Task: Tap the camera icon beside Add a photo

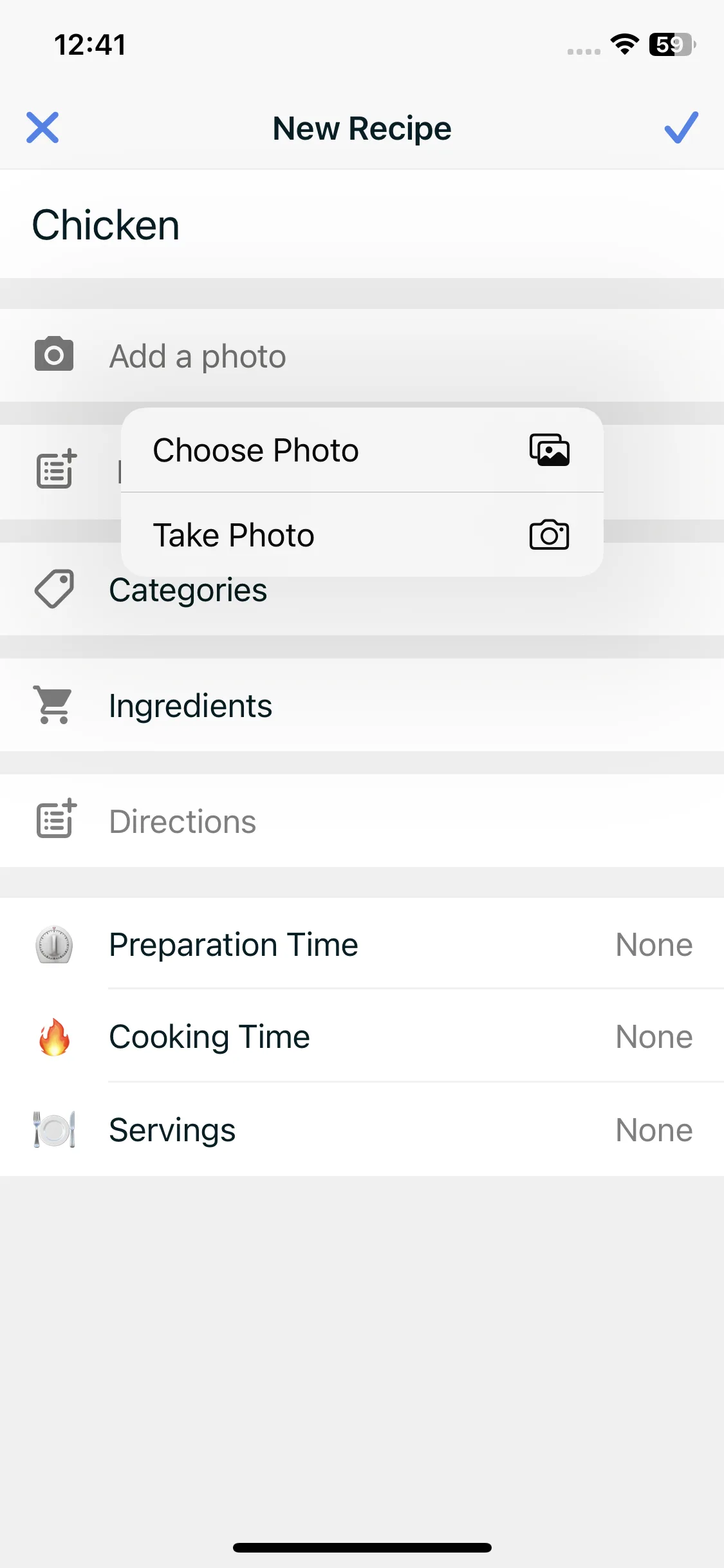Action: [x=54, y=354]
